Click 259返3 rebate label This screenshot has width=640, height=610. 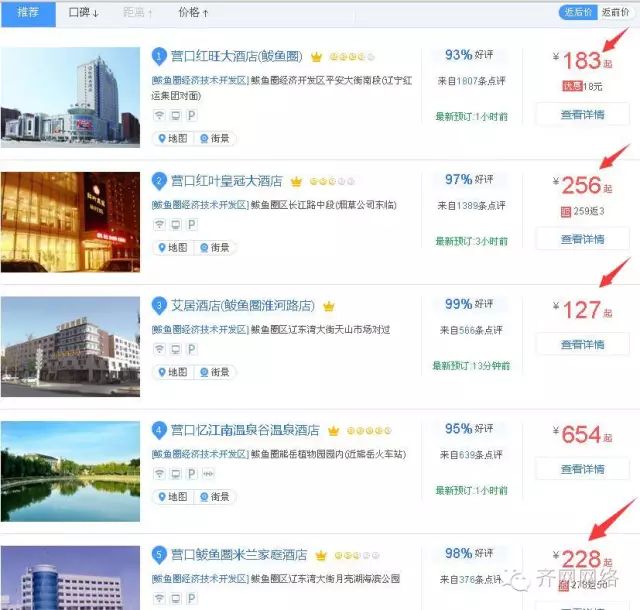[583, 211]
